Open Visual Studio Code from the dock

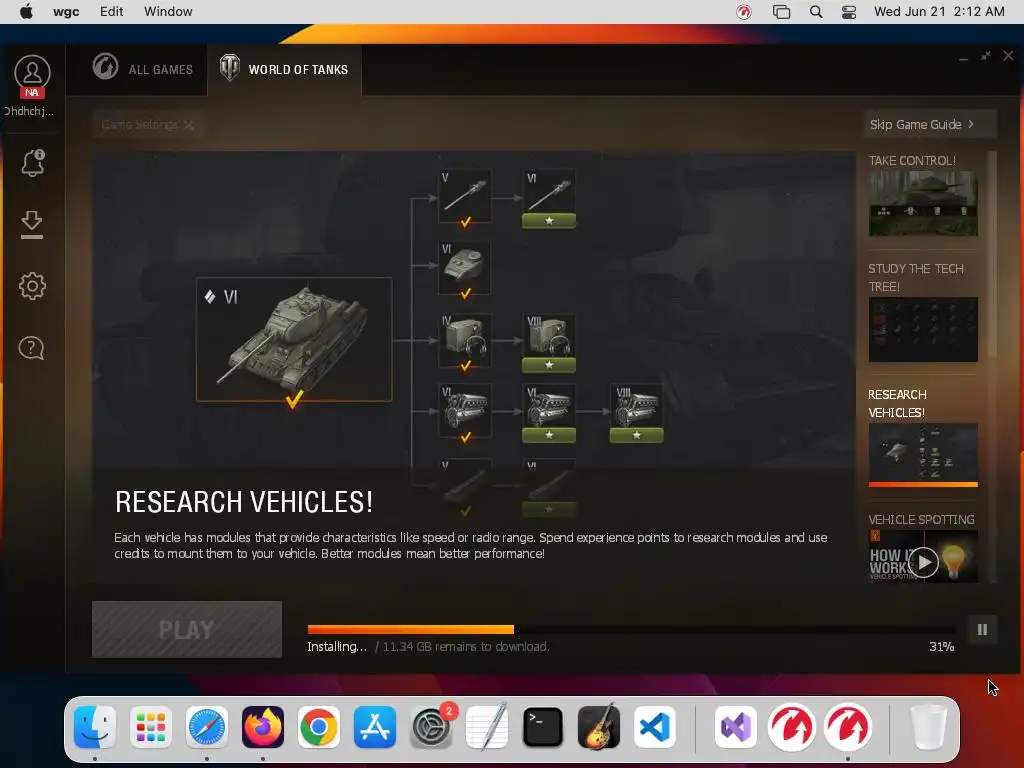point(654,727)
